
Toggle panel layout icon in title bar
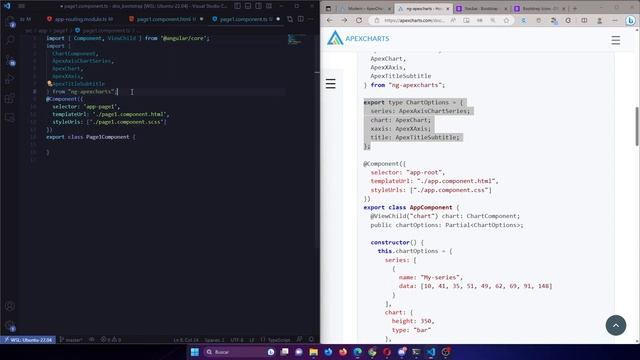pos(248,6)
